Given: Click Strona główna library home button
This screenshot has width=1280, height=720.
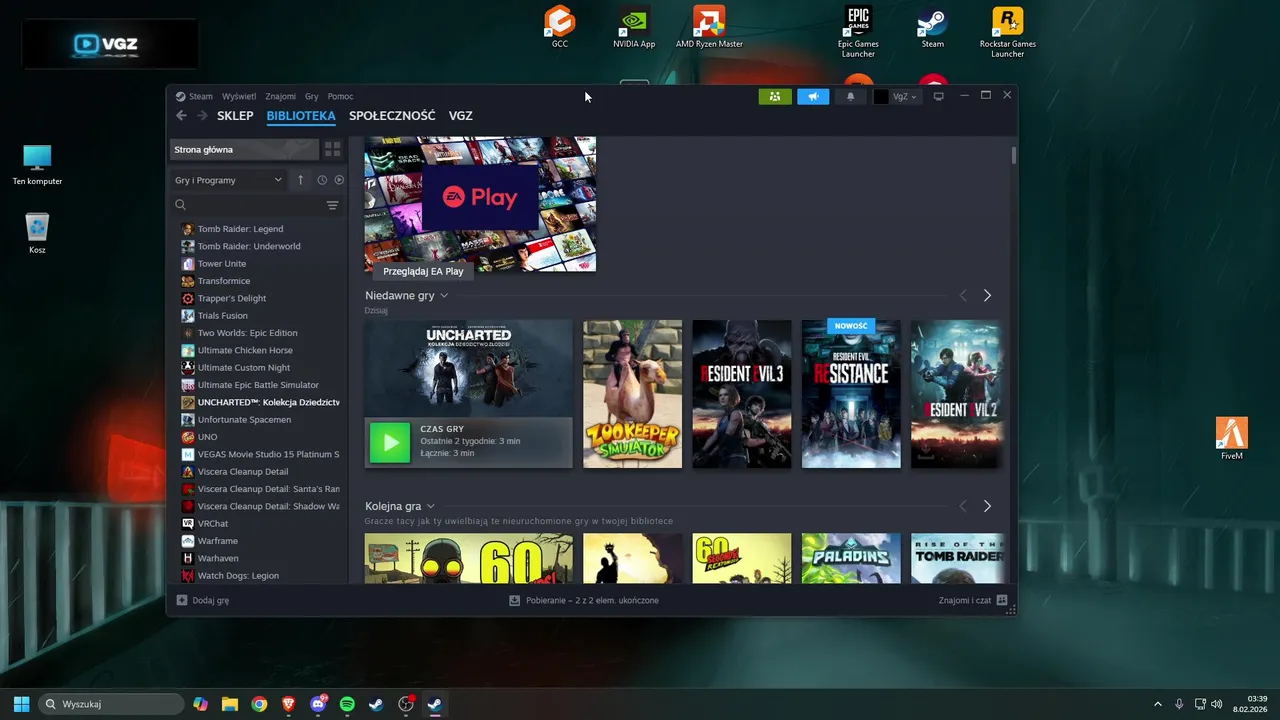Looking at the screenshot, I should (244, 150).
